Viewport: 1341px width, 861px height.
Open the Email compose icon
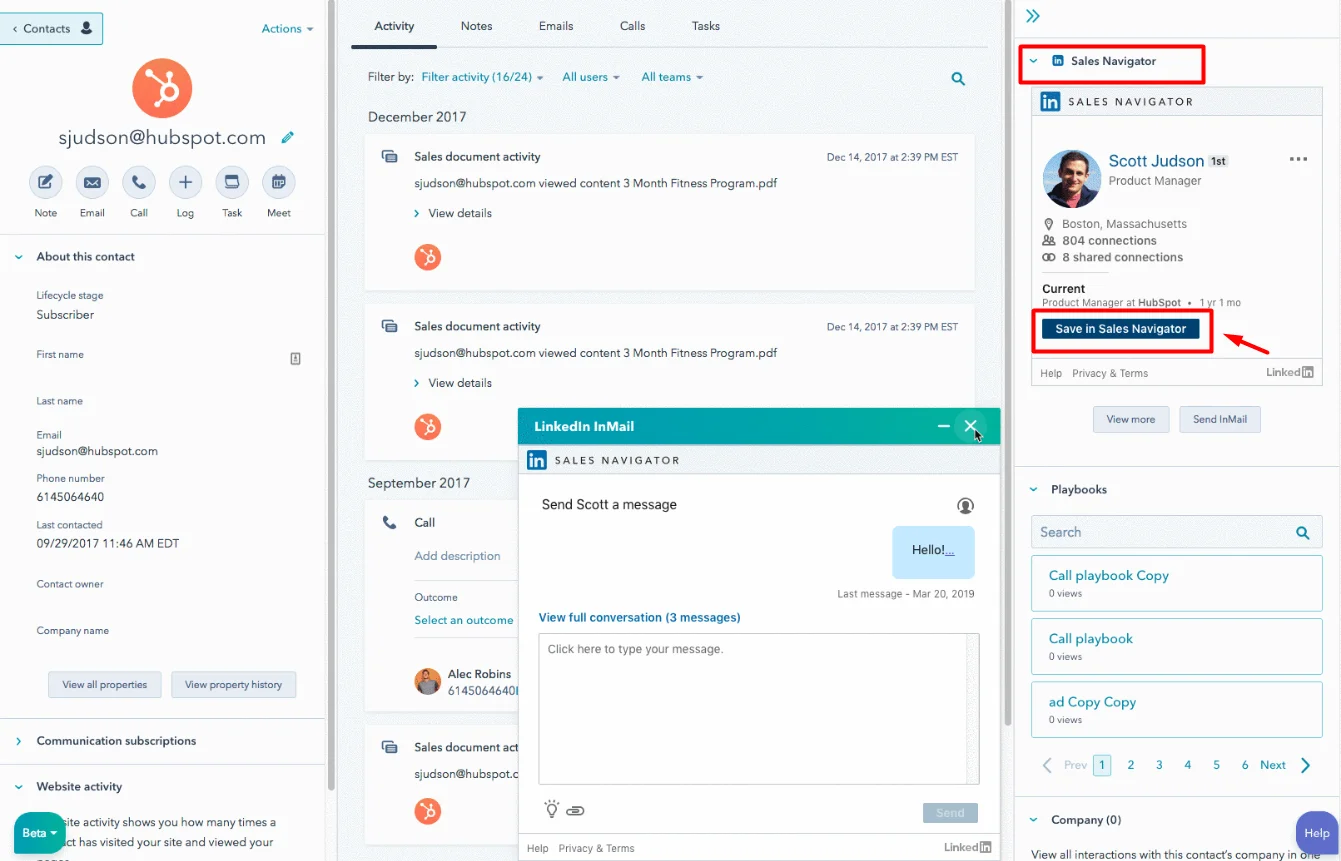pyautogui.click(x=92, y=182)
